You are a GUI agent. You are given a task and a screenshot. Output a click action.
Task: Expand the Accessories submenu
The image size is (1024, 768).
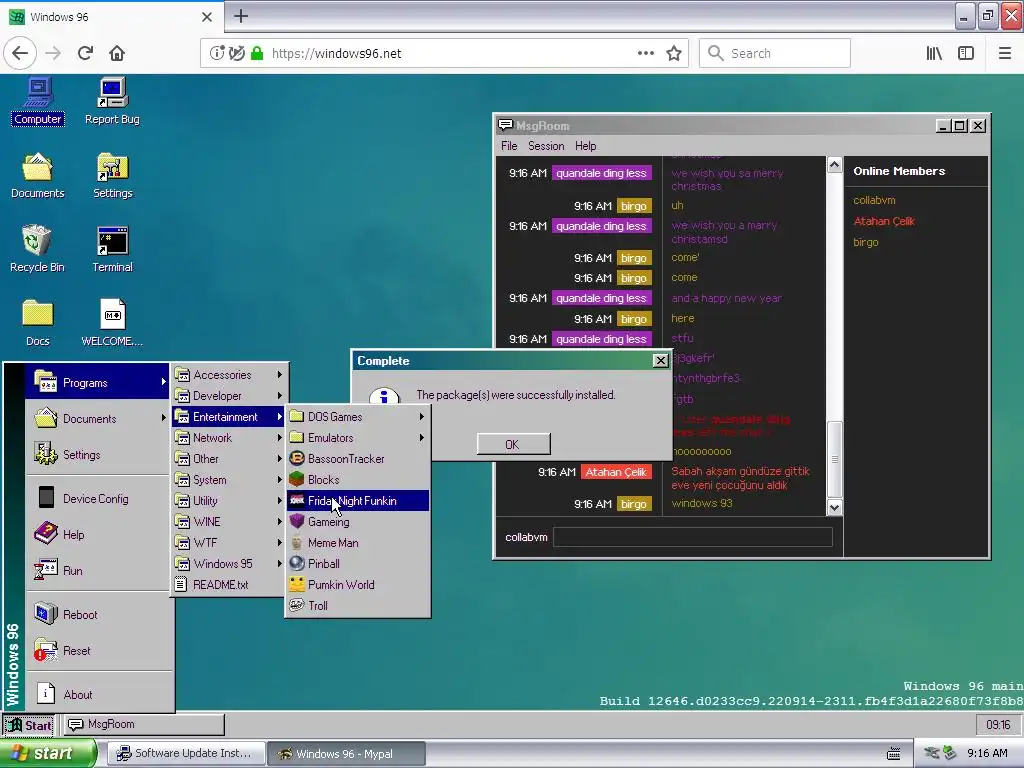click(x=229, y=375)
